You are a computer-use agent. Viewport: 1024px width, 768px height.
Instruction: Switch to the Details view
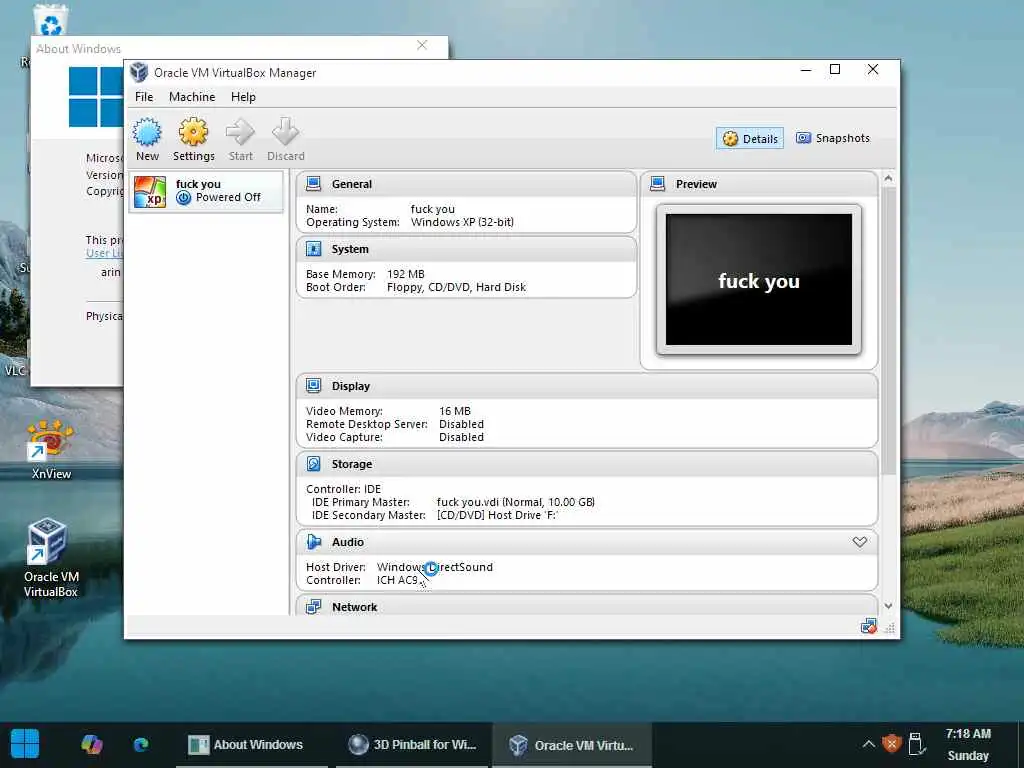pyautogui.click(x=750, y=138)
